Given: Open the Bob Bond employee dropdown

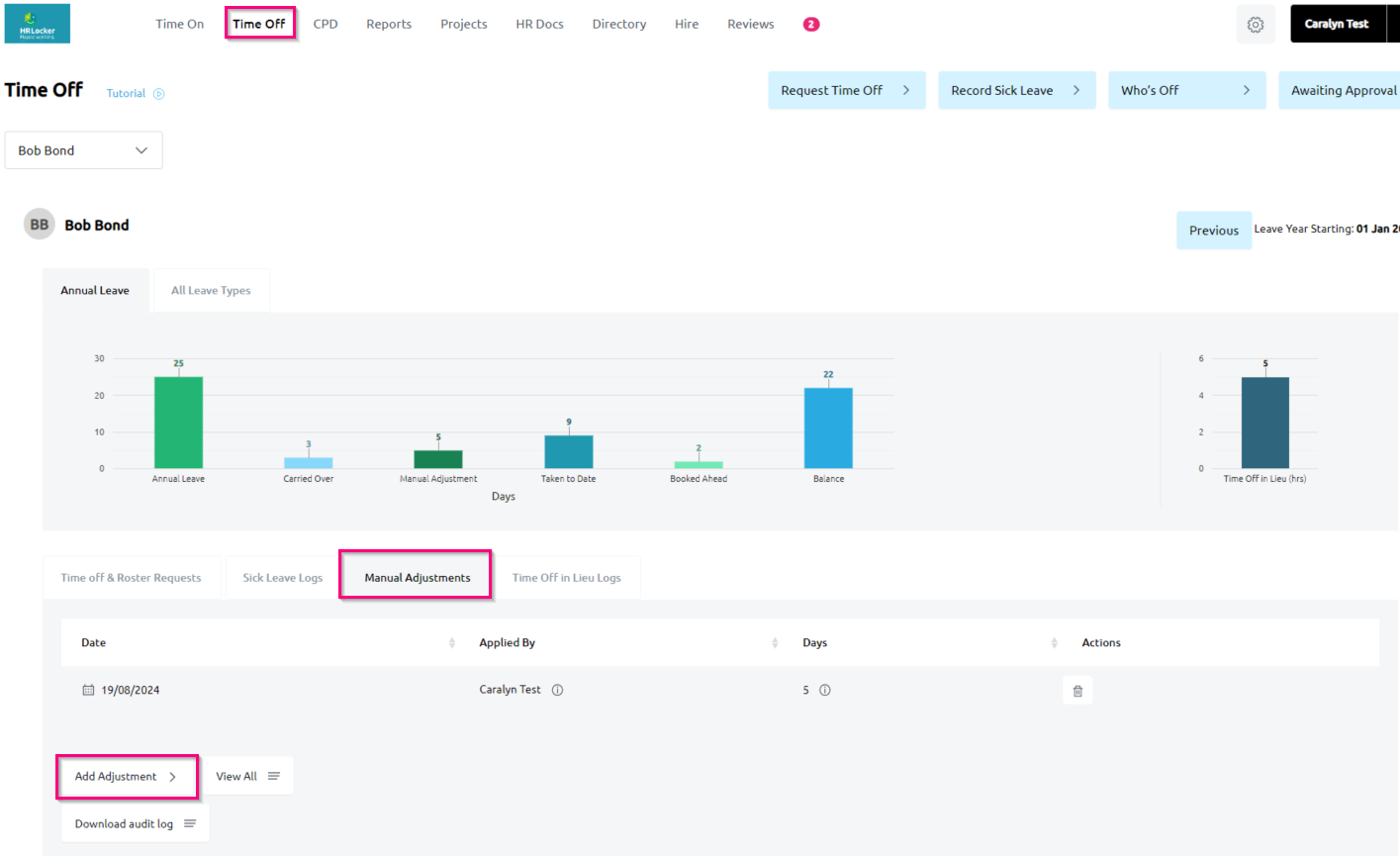Looking at the screenshot, I should (x=83, y=150).
